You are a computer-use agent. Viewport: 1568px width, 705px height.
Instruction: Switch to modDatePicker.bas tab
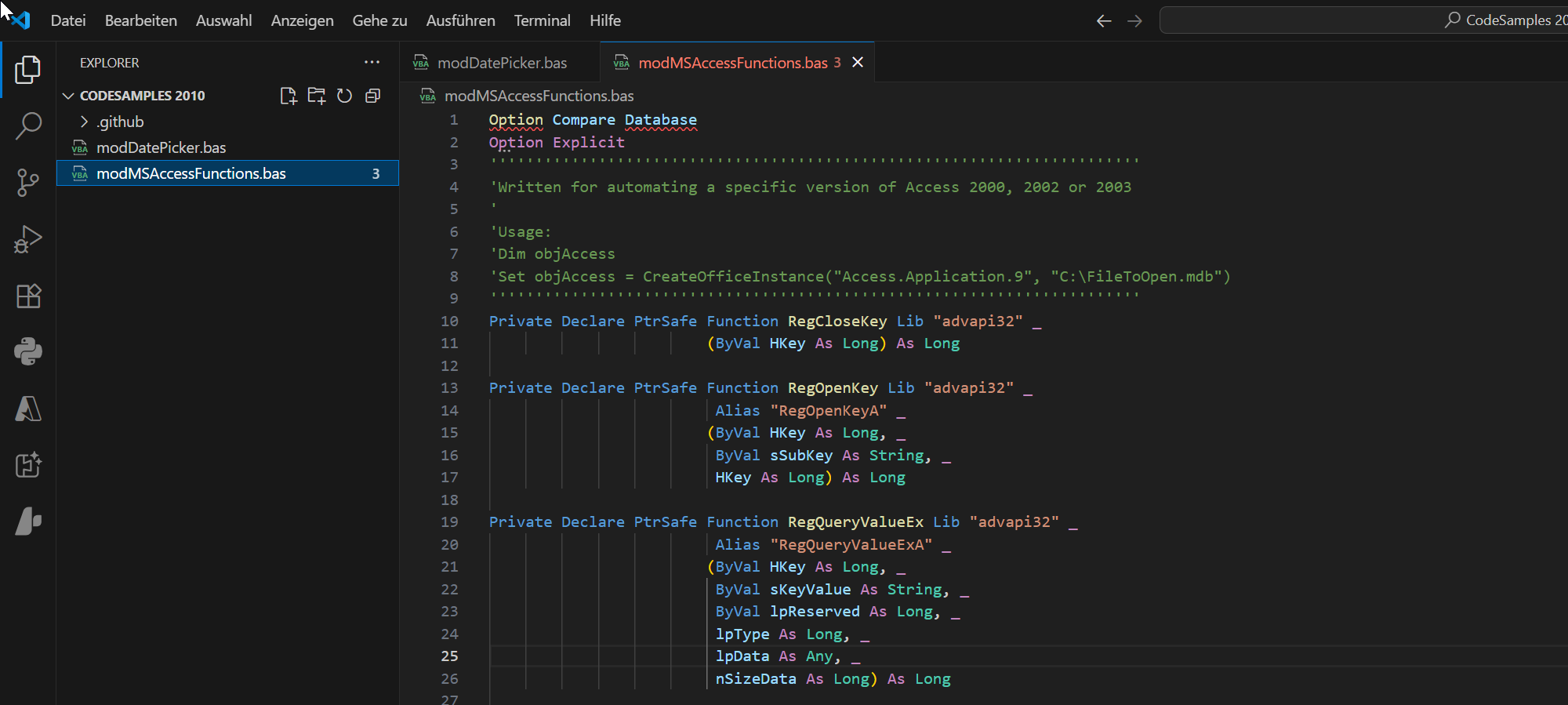click(501, 63)
